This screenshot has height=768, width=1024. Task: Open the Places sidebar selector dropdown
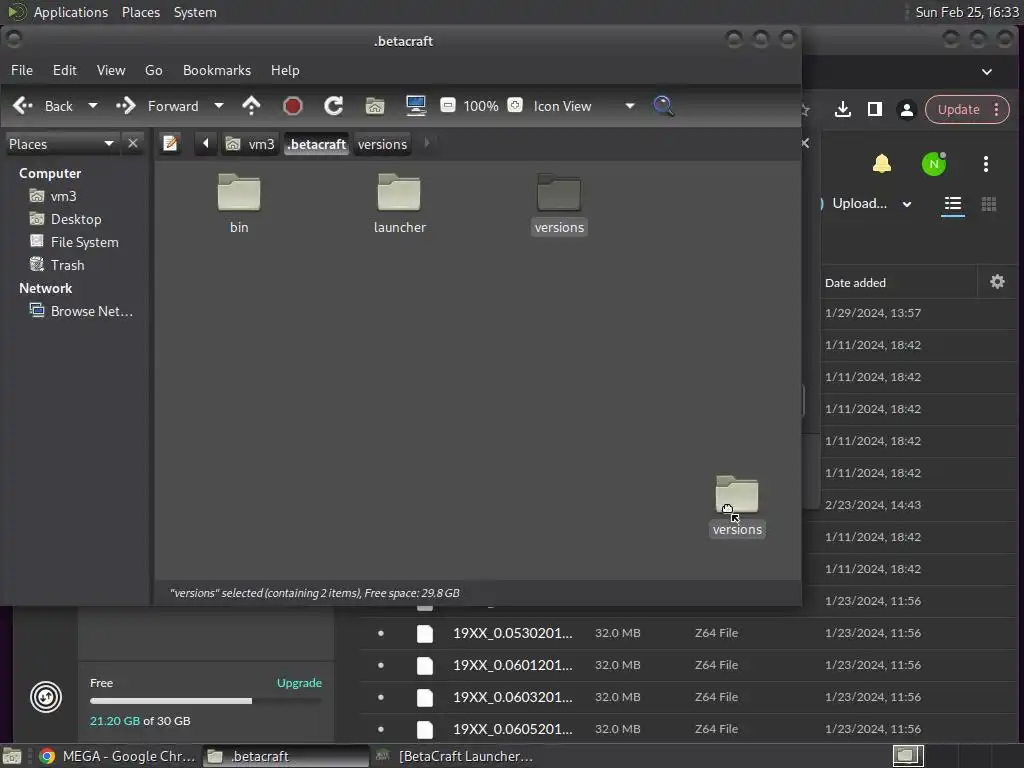(x=61, y=144)
